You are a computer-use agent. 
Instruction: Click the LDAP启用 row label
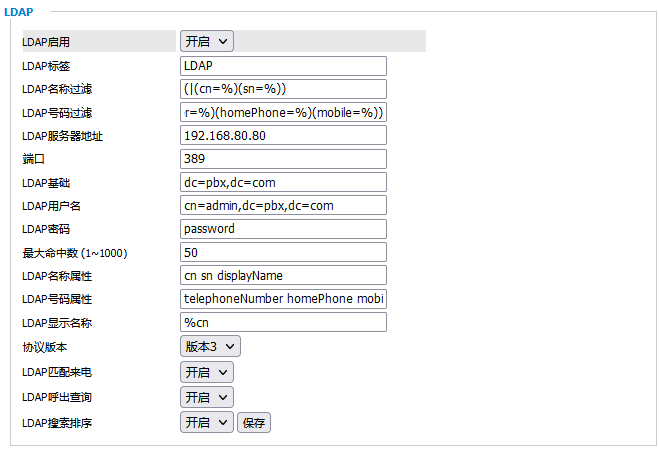46,42
